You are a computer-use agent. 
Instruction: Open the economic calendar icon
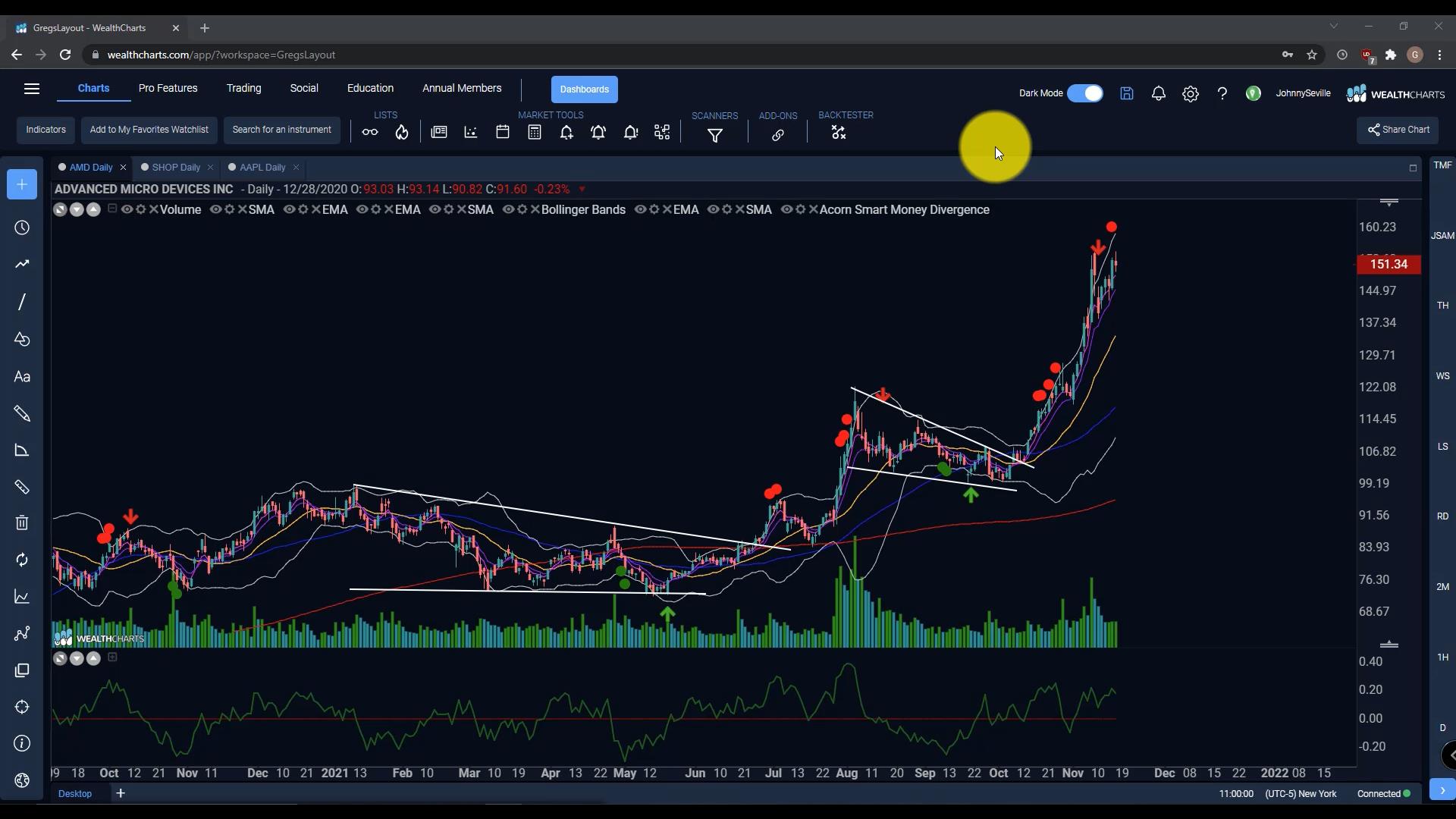[503, 133]
